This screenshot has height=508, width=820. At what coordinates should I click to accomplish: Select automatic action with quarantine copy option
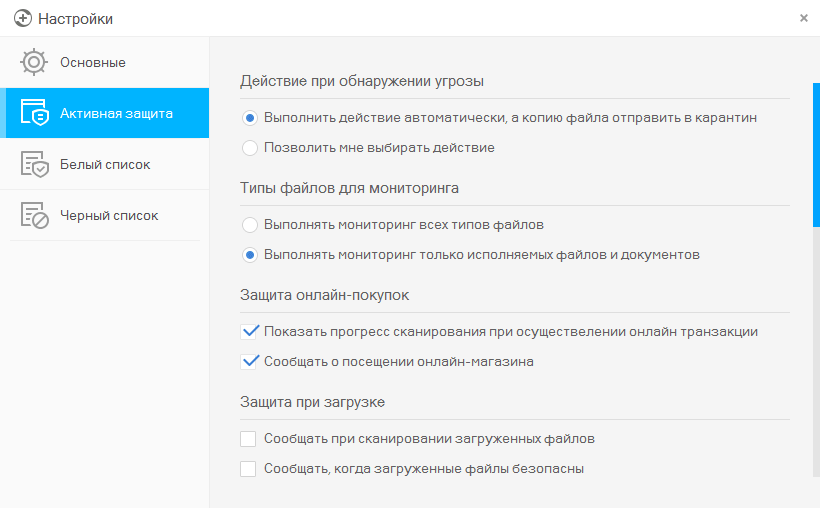coord(250,117)
